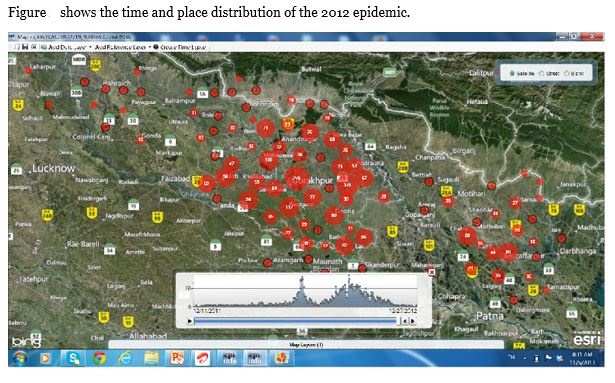This screenshot has height=383, width=615.
Task: Open Skype from the taskbar
Action: (x=74, y=358)
